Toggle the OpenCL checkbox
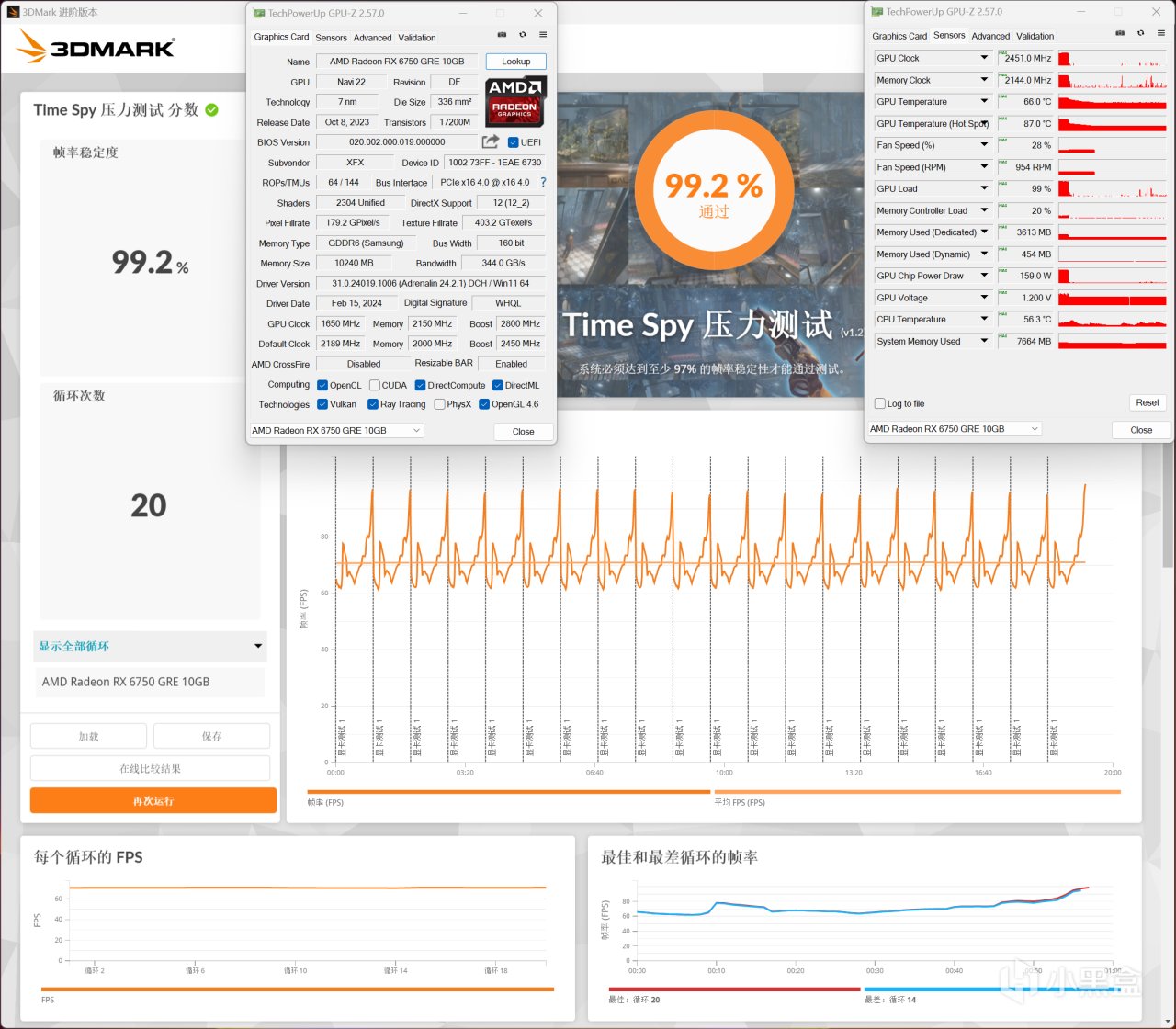 click(322, 386)
